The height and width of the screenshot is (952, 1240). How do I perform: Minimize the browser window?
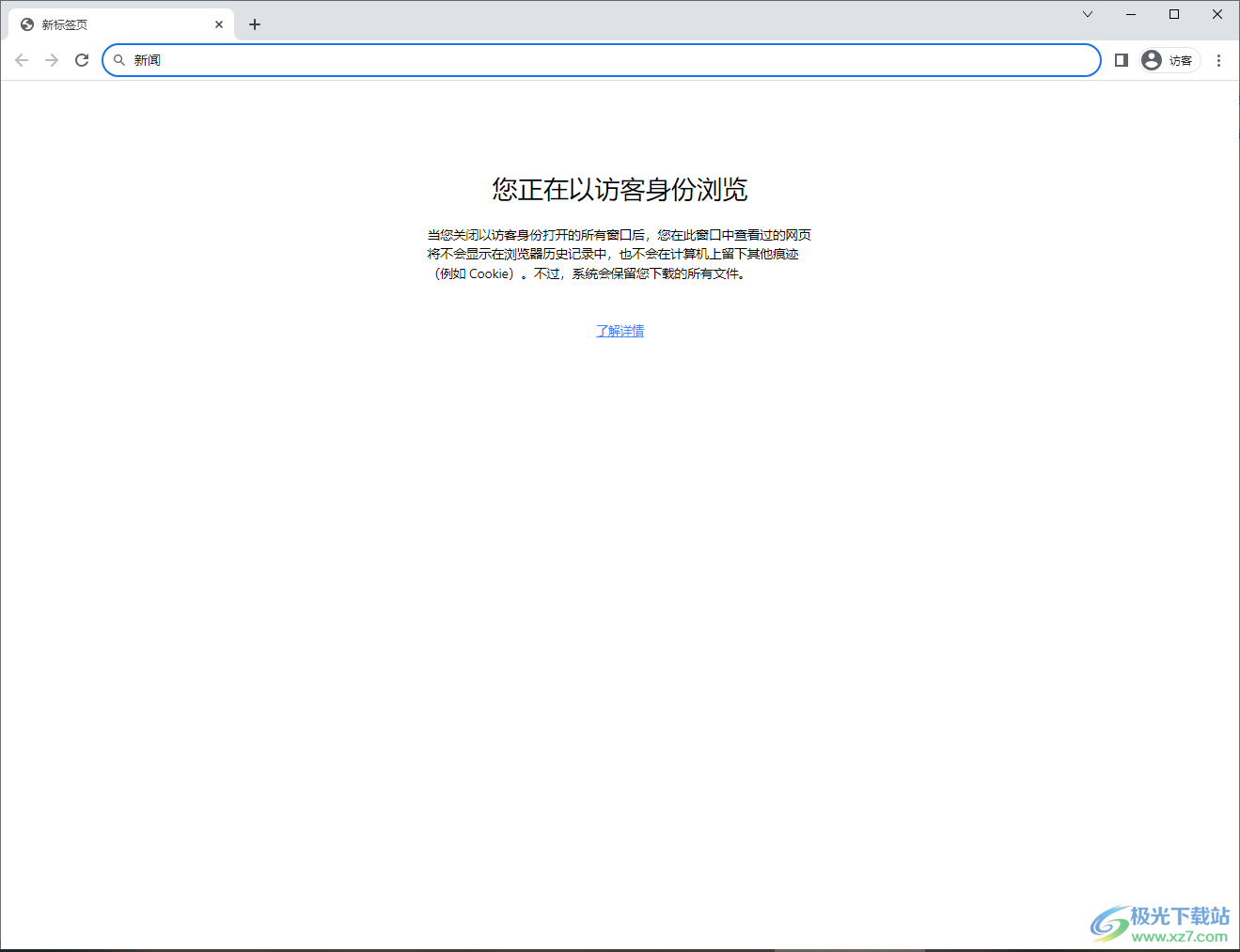pyautogui.click(x=1131, y=14)
